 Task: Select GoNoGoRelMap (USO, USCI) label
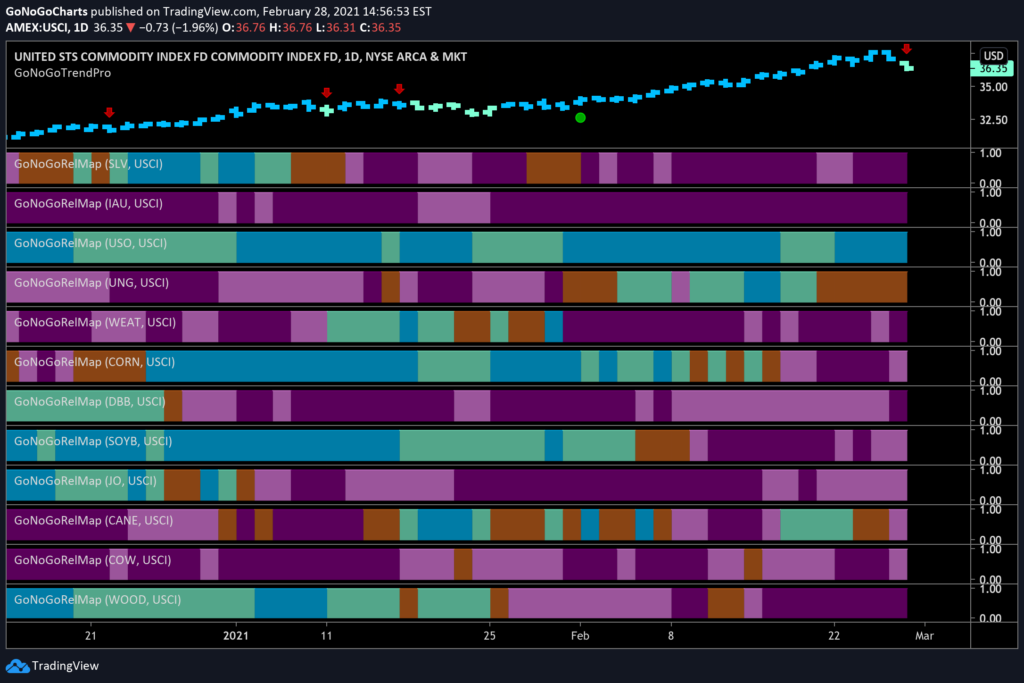coord(90,243)
